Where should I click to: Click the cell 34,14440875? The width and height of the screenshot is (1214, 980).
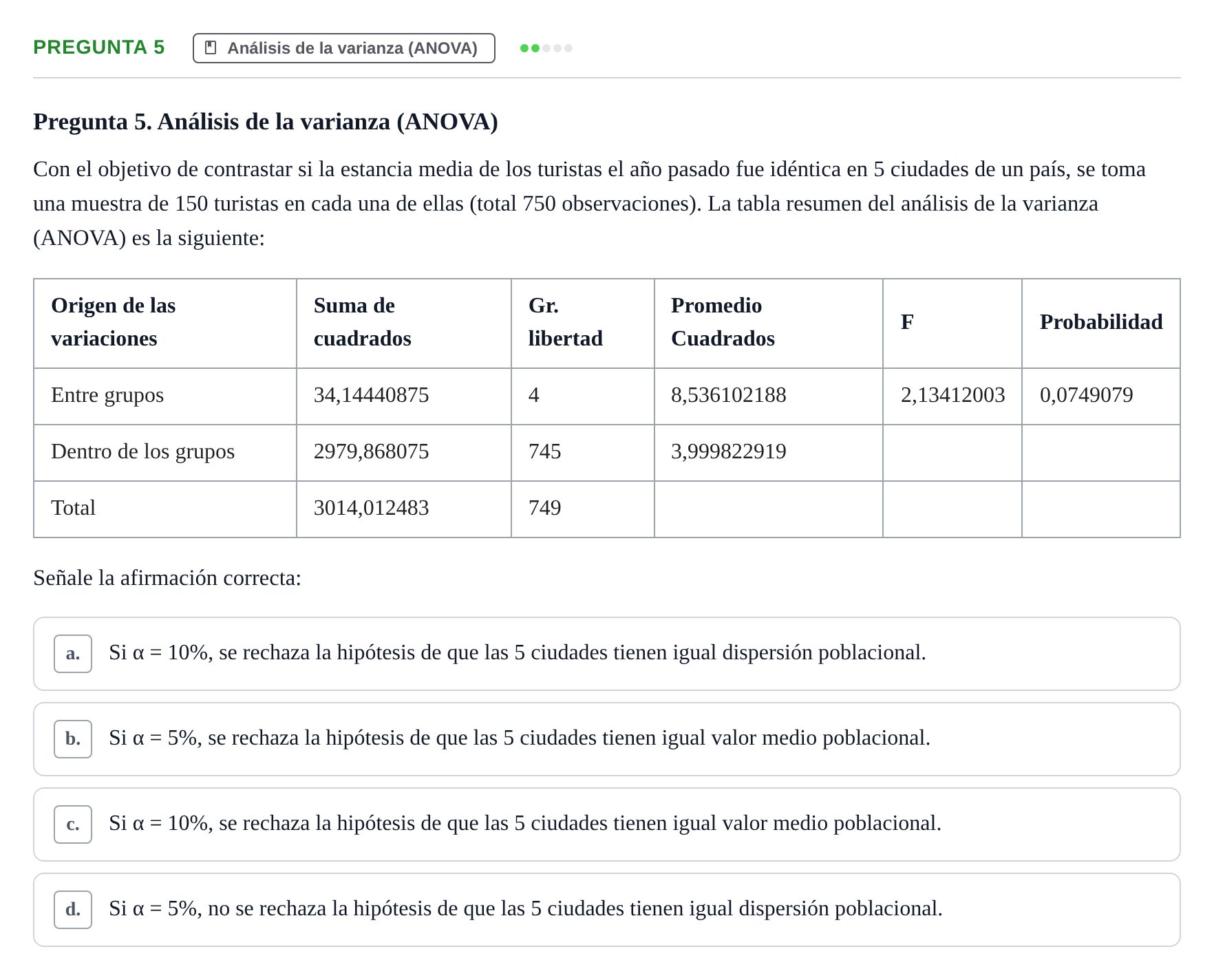coord(371,395)
